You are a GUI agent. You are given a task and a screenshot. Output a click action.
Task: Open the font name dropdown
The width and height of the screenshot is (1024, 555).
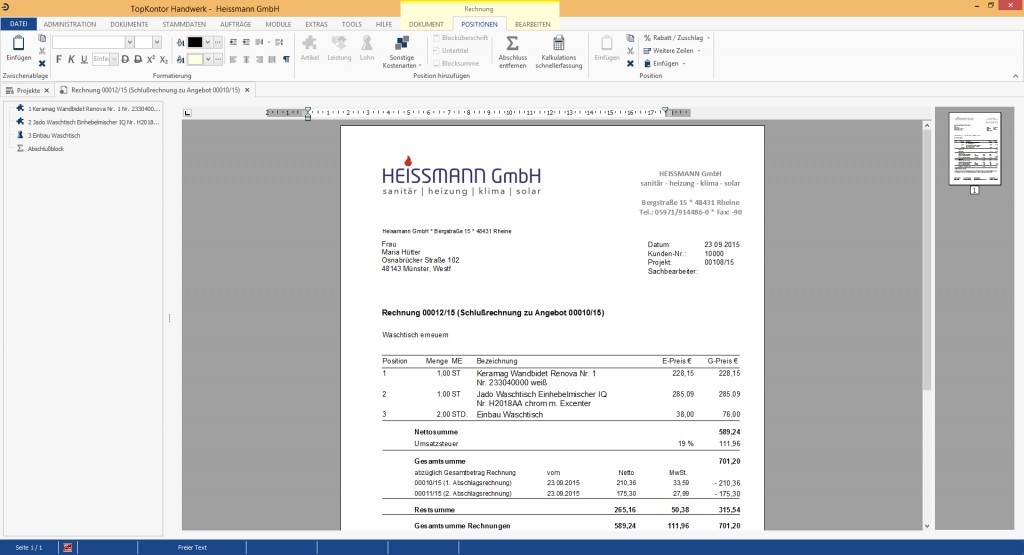tap(129, 42)
